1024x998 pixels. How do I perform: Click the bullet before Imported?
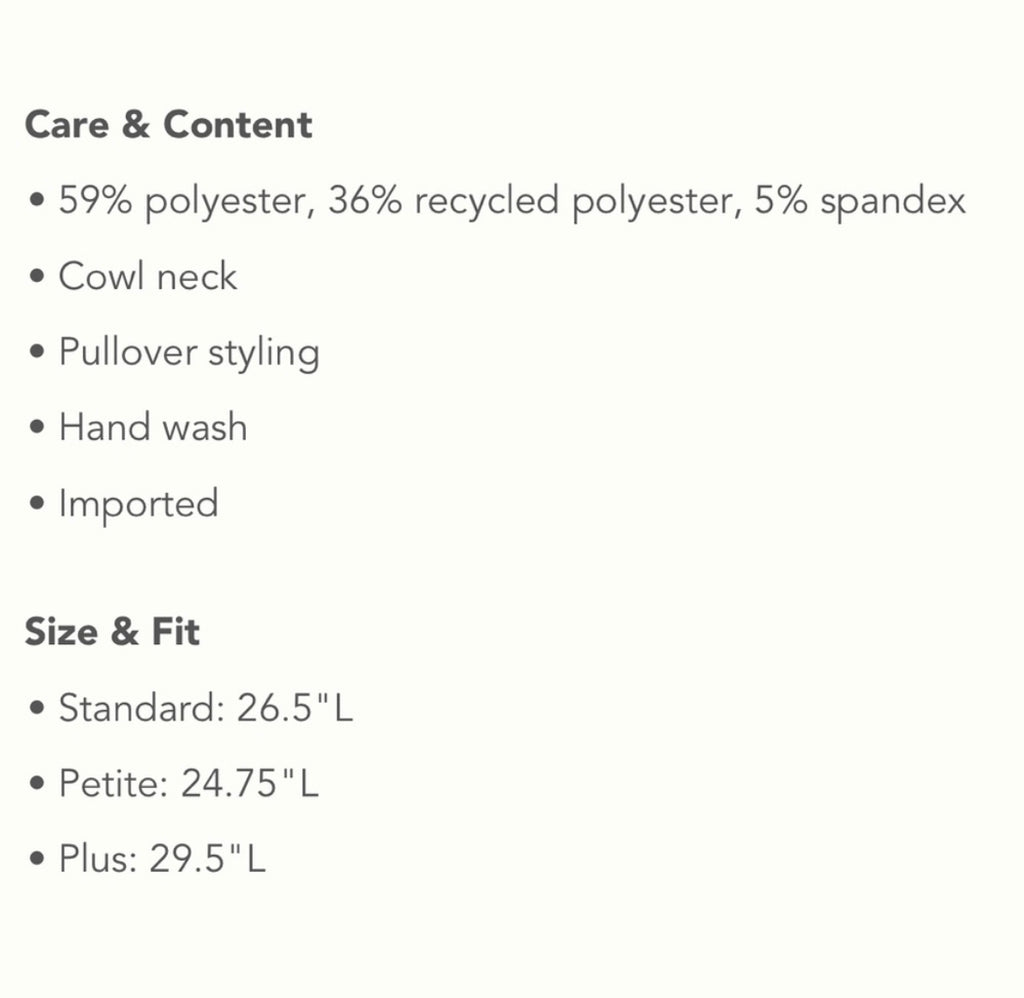coord(37,504)
